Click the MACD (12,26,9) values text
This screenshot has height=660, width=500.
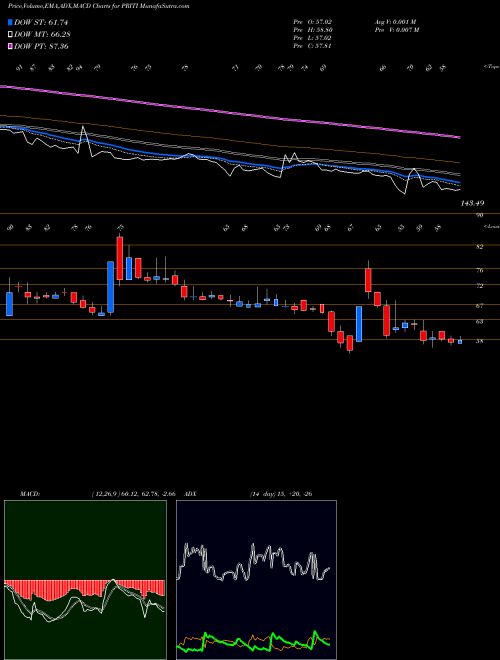coord(136,494)
